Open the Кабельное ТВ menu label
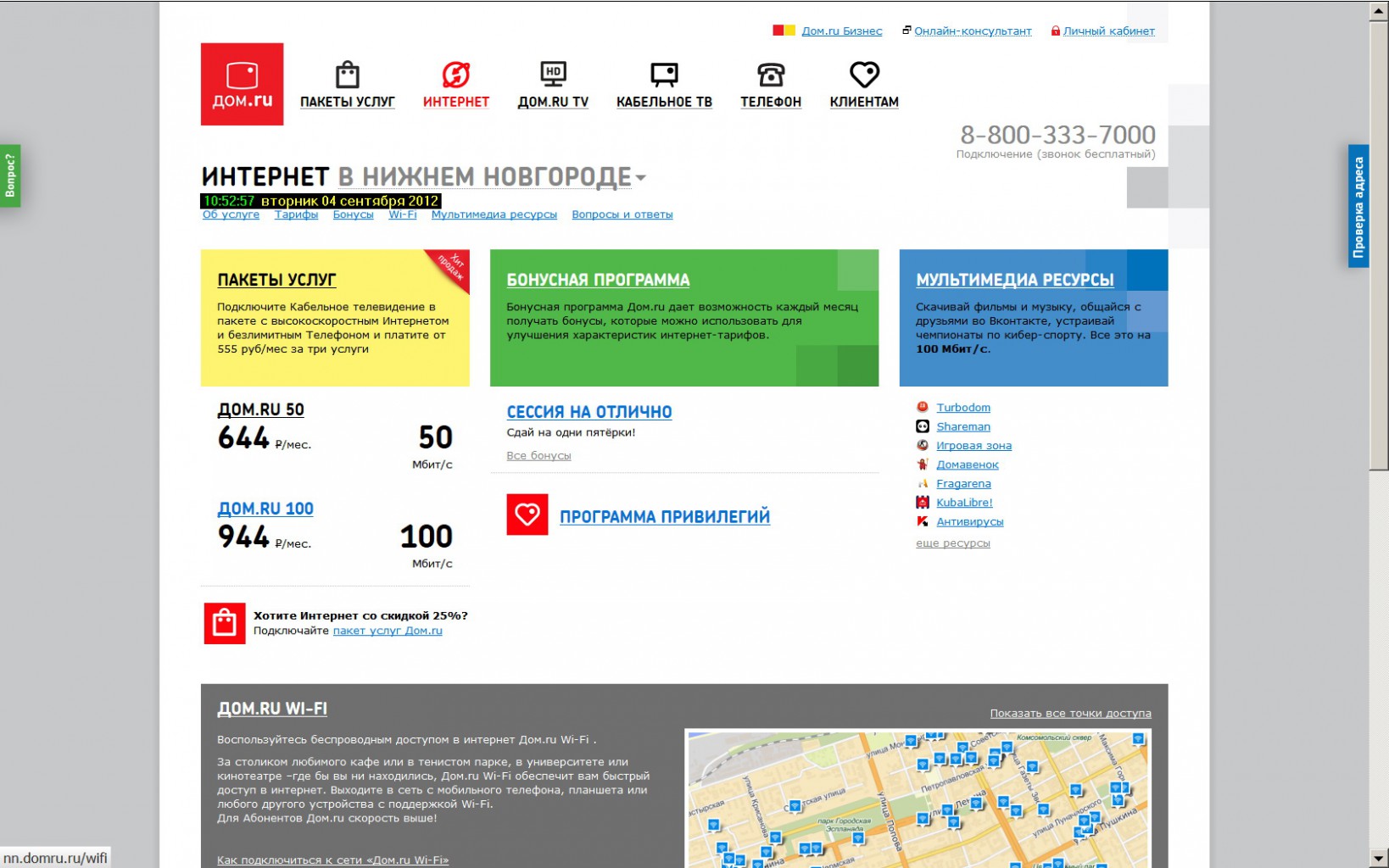The width and height of the screenshot is (1389, 868). tap(664, 102)
